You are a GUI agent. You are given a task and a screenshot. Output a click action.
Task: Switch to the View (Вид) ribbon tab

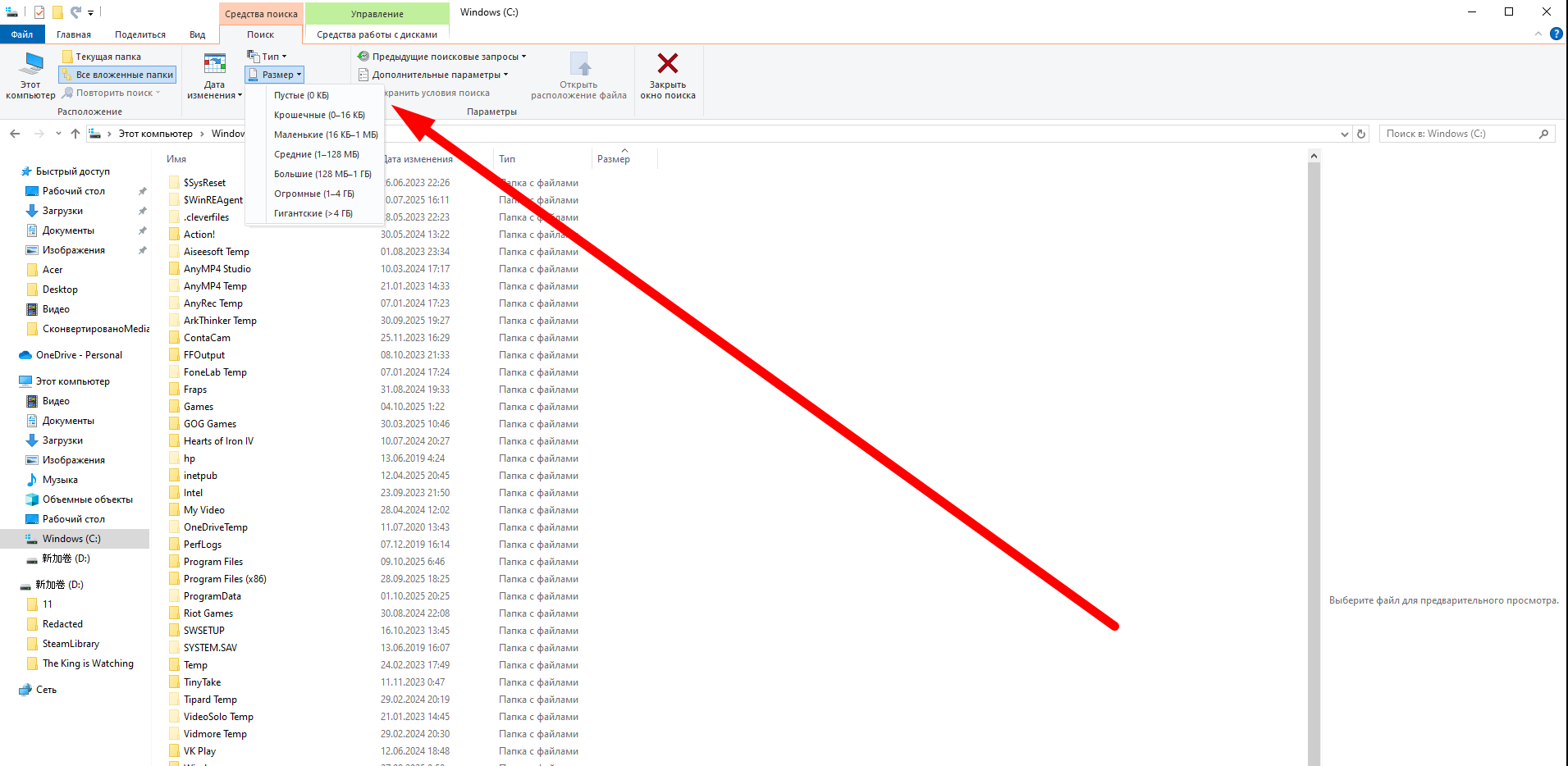pyautogui.click(x=198, y=34)
